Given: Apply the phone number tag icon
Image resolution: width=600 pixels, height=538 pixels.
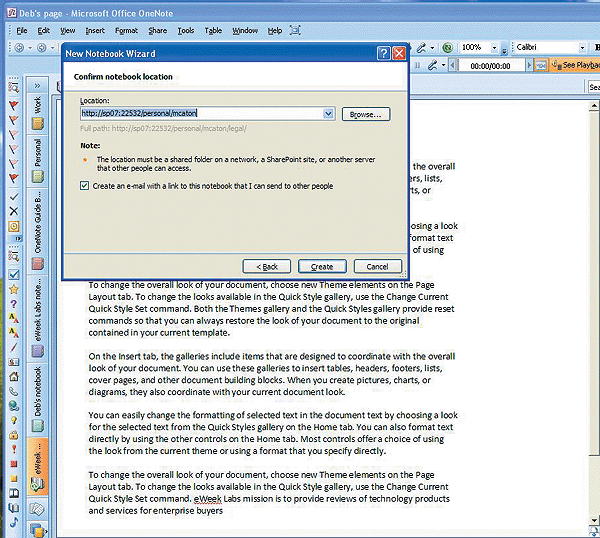Looking at the screenshot, I should pyautogui.click(x=13, y=391).
